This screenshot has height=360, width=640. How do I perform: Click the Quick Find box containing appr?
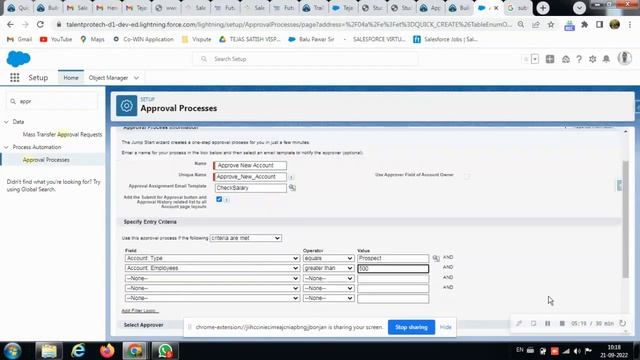click(x=52, y=101)
